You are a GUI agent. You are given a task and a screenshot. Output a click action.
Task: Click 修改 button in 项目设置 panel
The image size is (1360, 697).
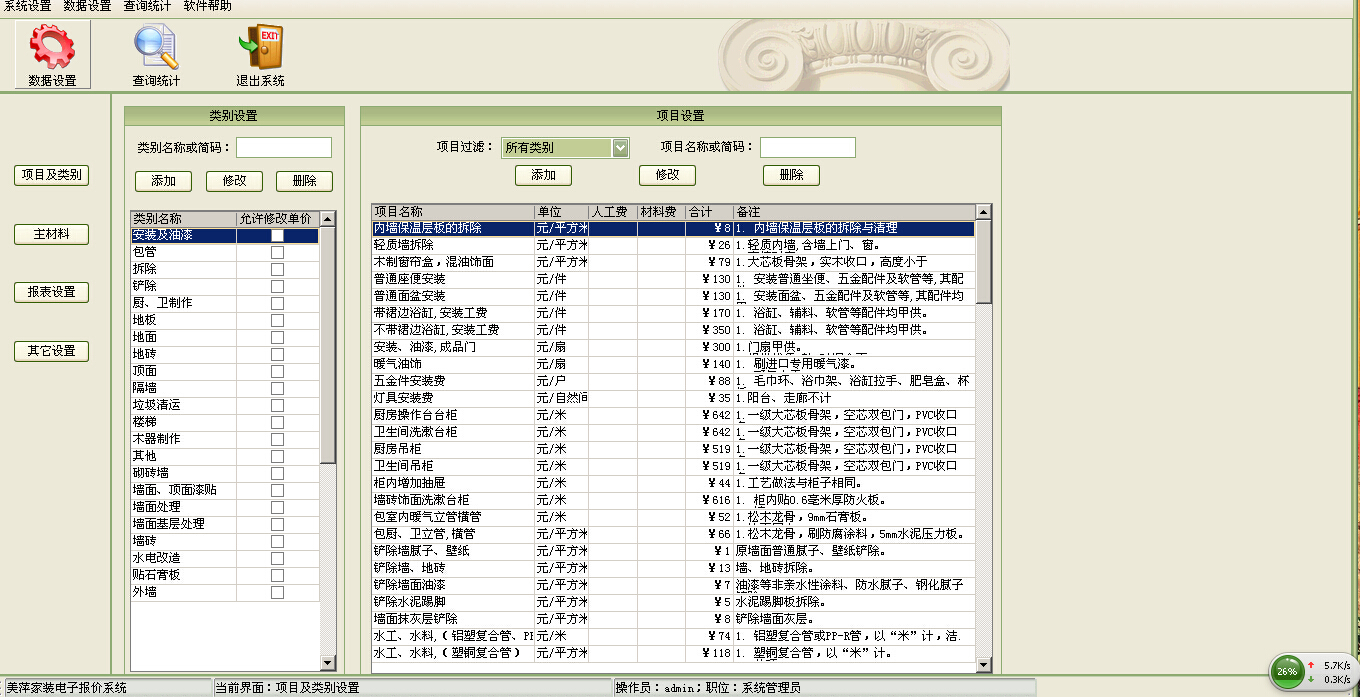(x=667, y=175)
